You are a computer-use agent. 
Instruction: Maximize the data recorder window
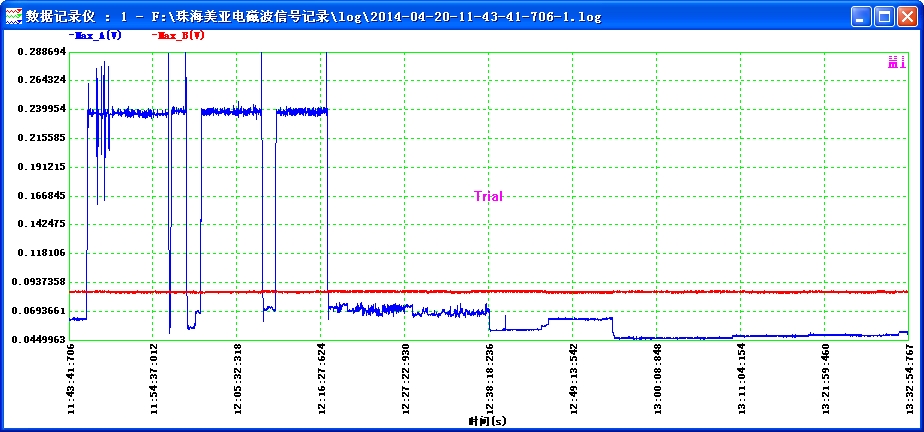884,17
